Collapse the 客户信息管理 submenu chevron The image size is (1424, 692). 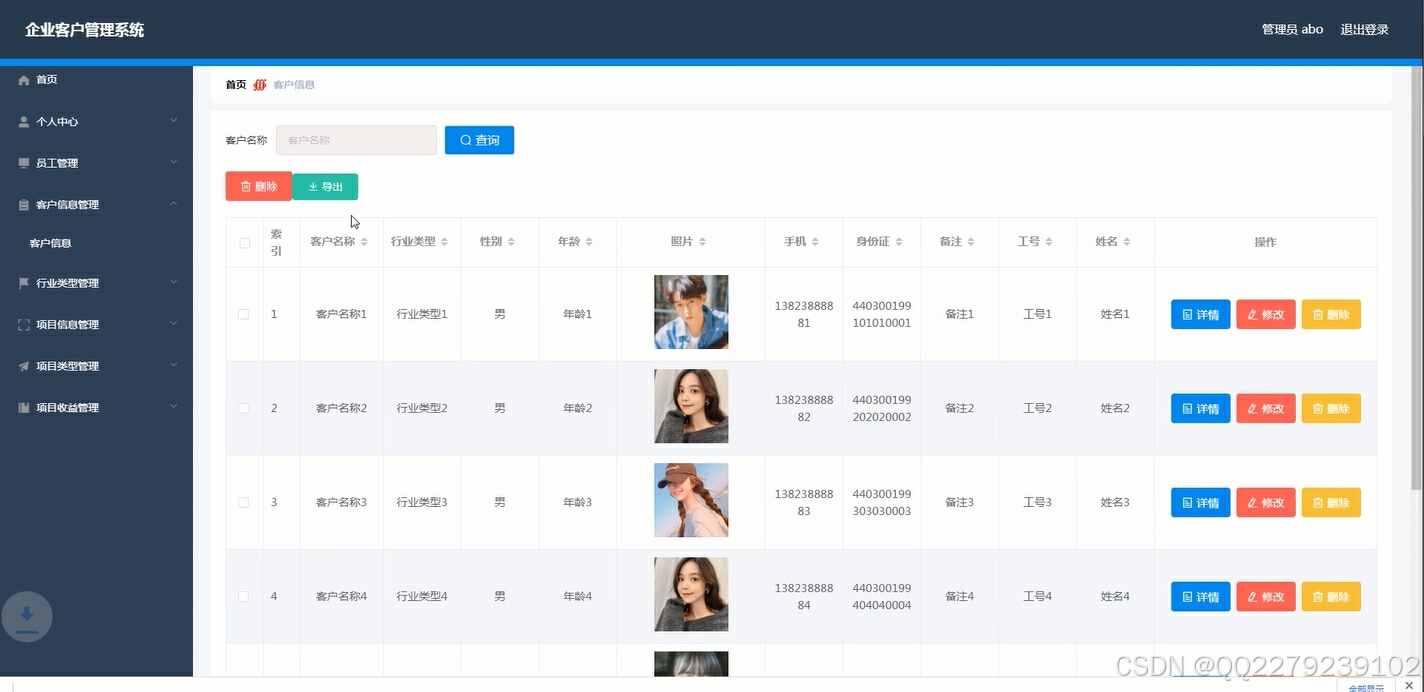click(174, 204)
